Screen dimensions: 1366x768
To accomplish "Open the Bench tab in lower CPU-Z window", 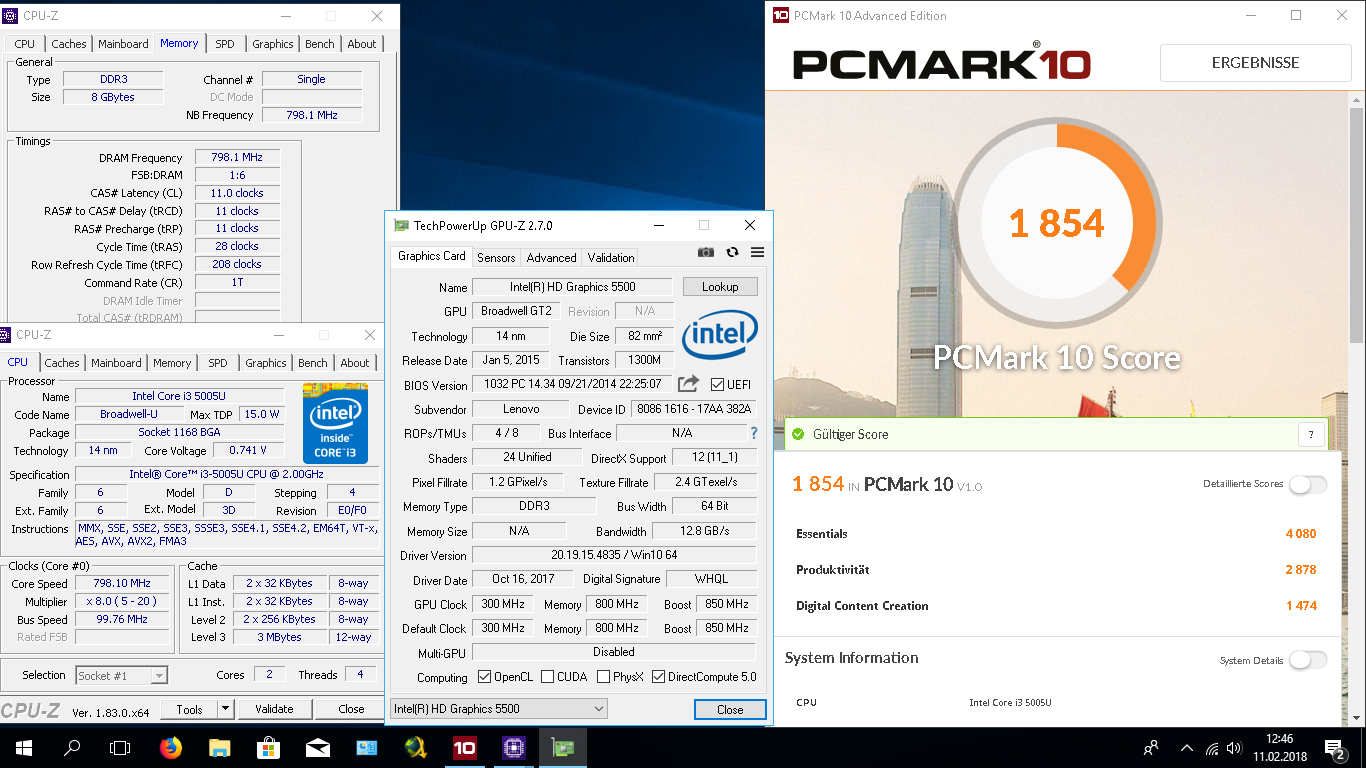I will coord(313,363).
